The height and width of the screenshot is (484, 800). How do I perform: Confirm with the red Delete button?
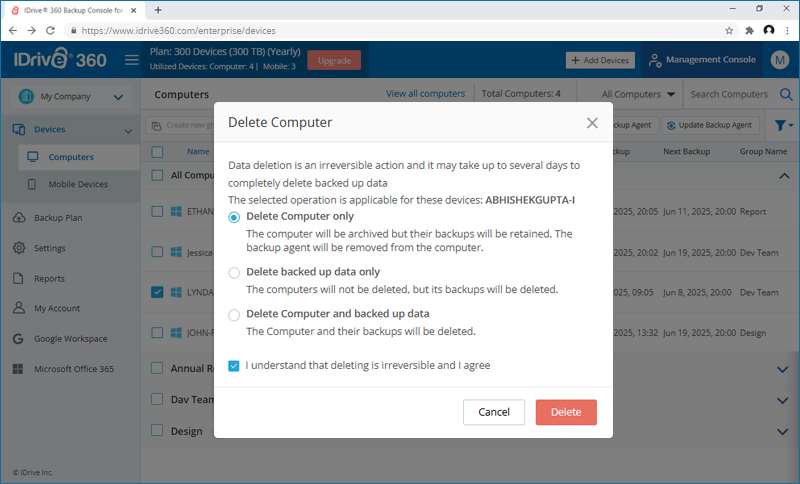(x=566, y=412)
